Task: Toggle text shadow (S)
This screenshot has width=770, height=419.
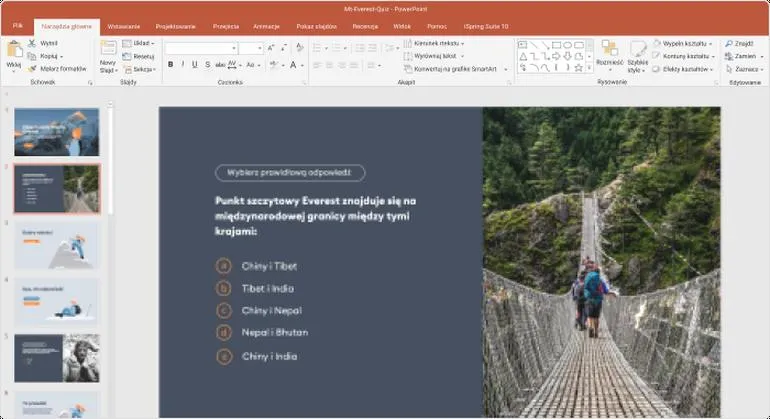Action: tap(207, 64)
